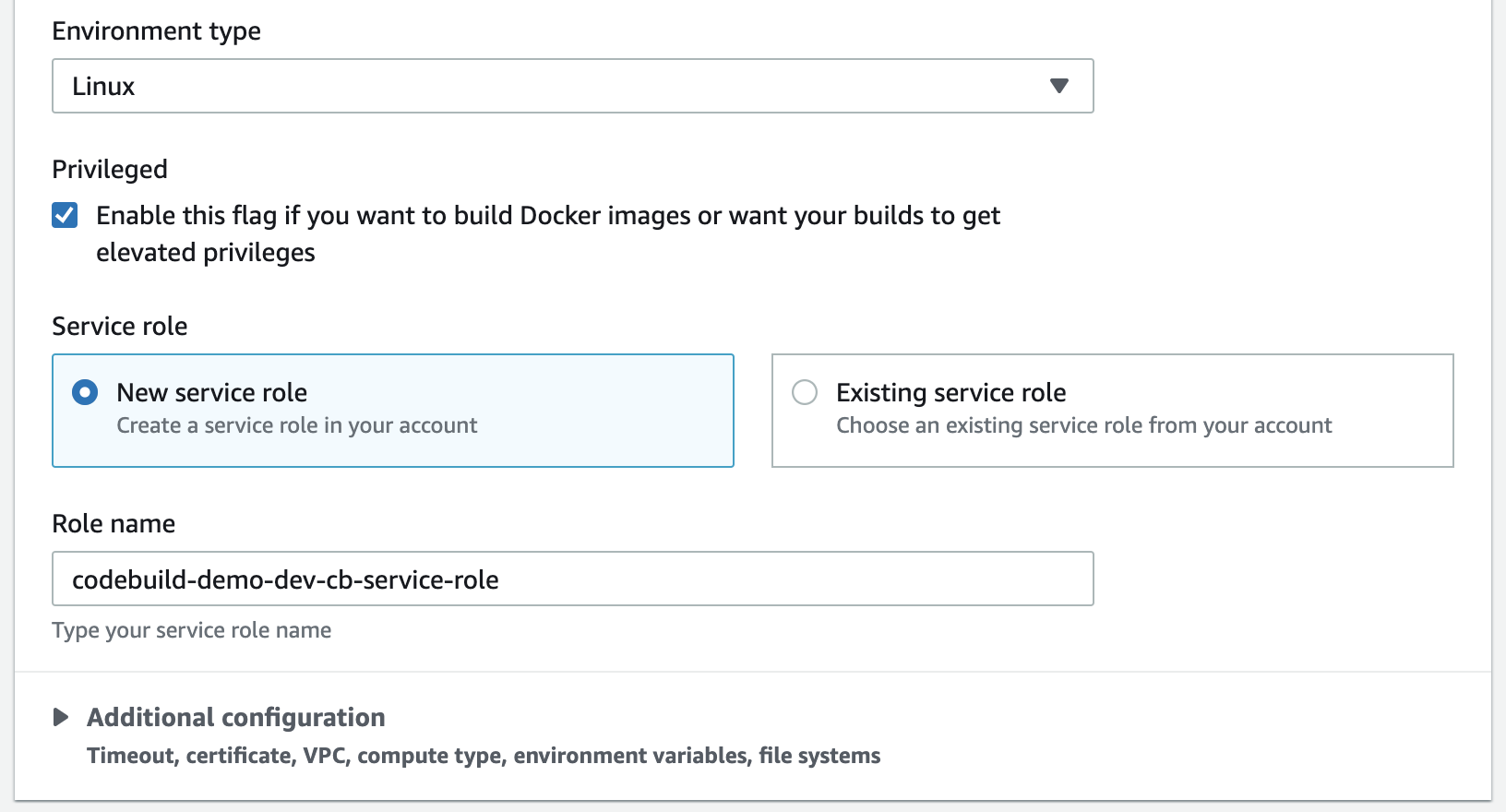Click the Environment type label

157,31
